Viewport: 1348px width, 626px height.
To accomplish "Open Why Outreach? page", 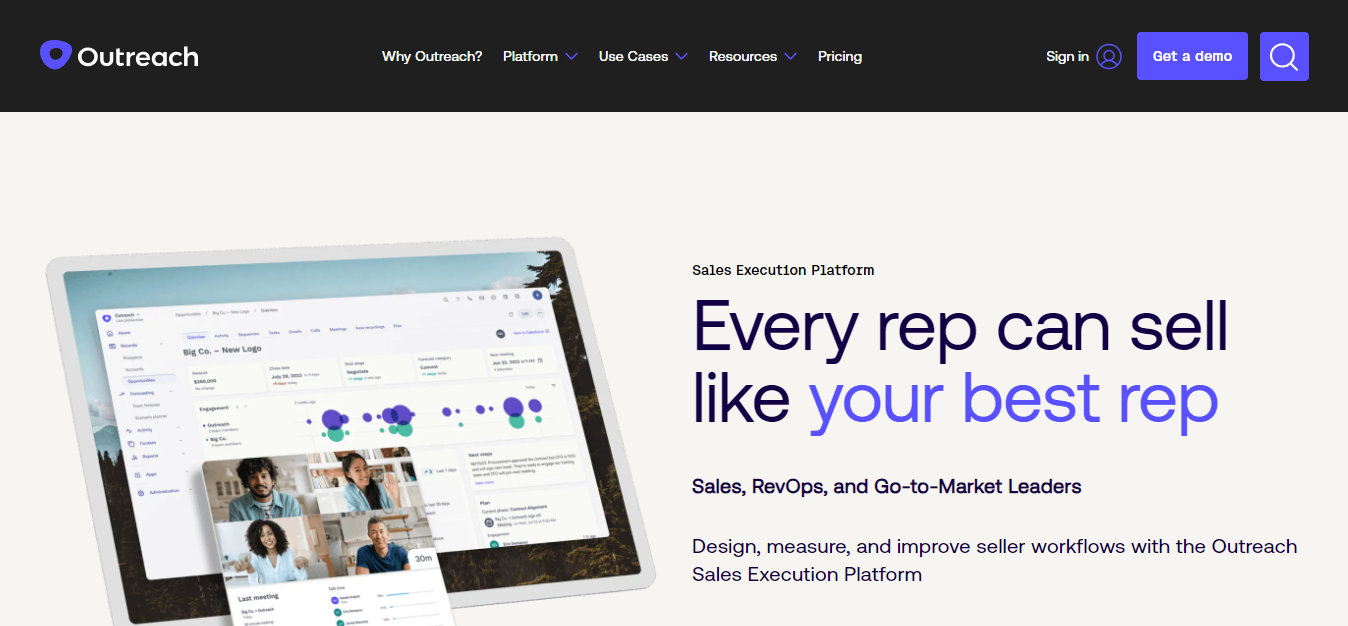I will coord(432,56).
